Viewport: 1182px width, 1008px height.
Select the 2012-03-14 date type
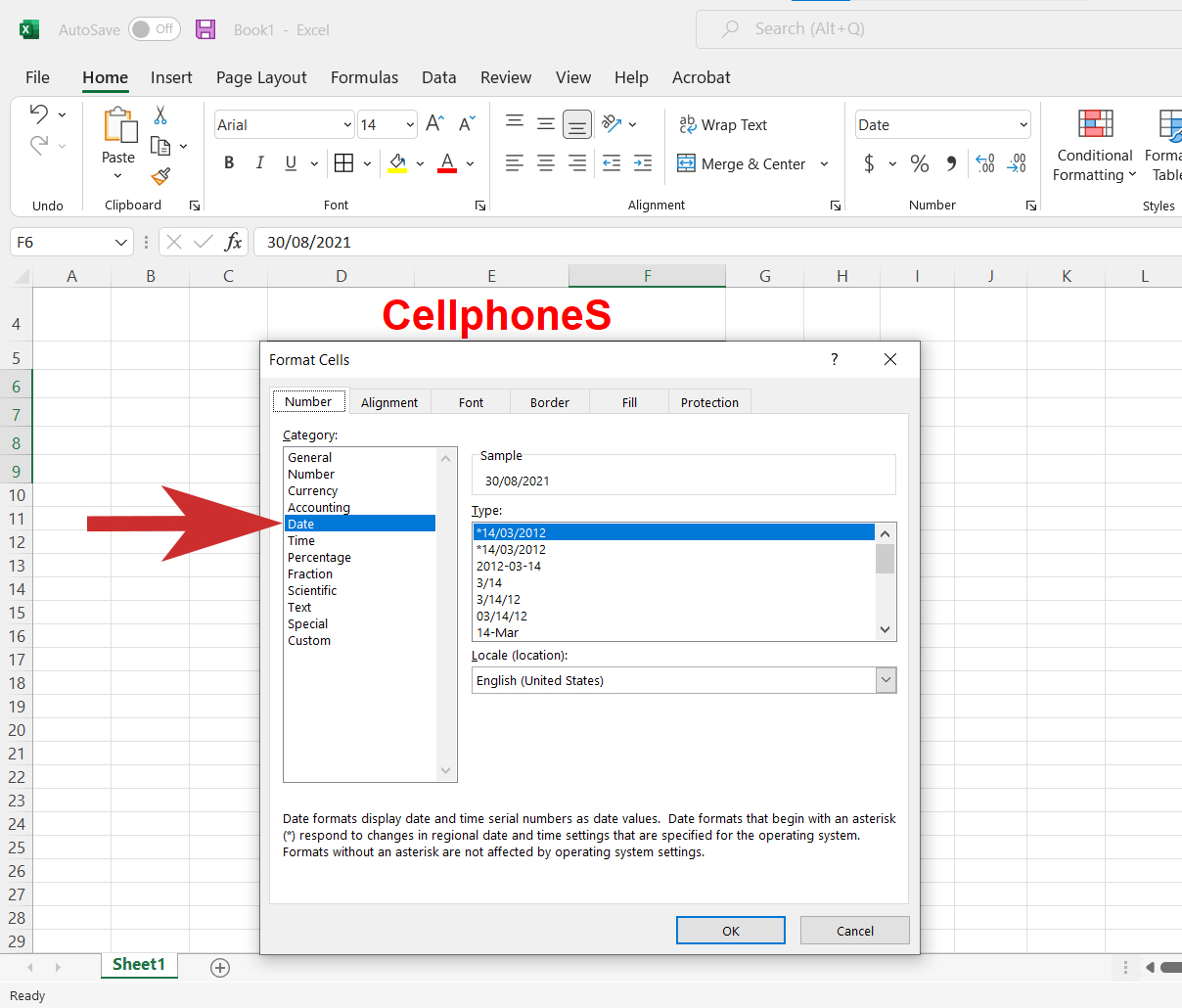(x=509, y=567)
